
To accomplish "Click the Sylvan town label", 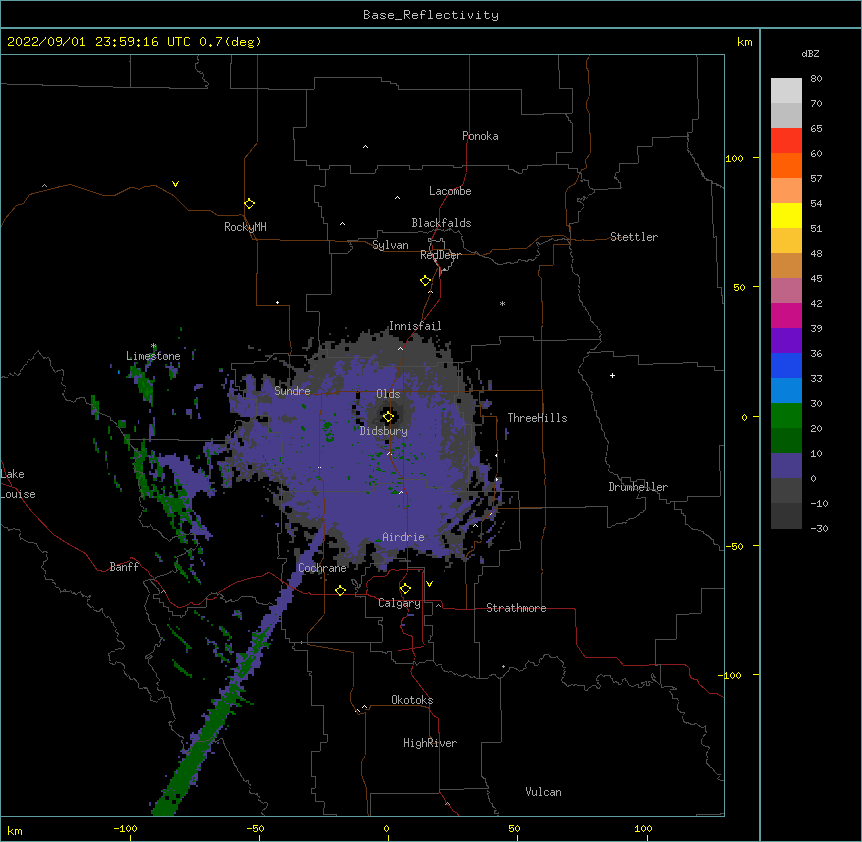I will point(390,245).
